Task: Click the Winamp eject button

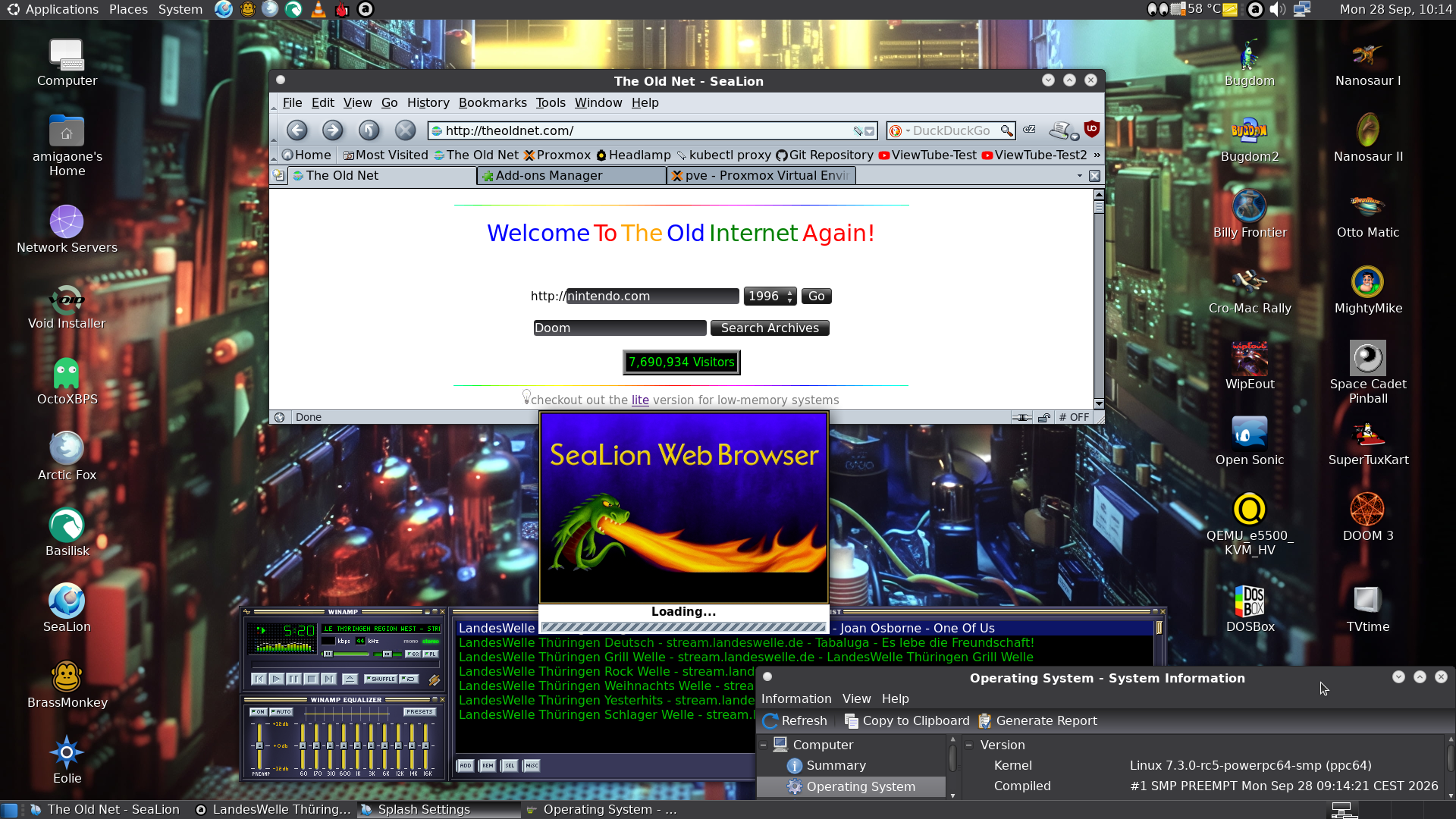Action: click(x=350, y=679)
